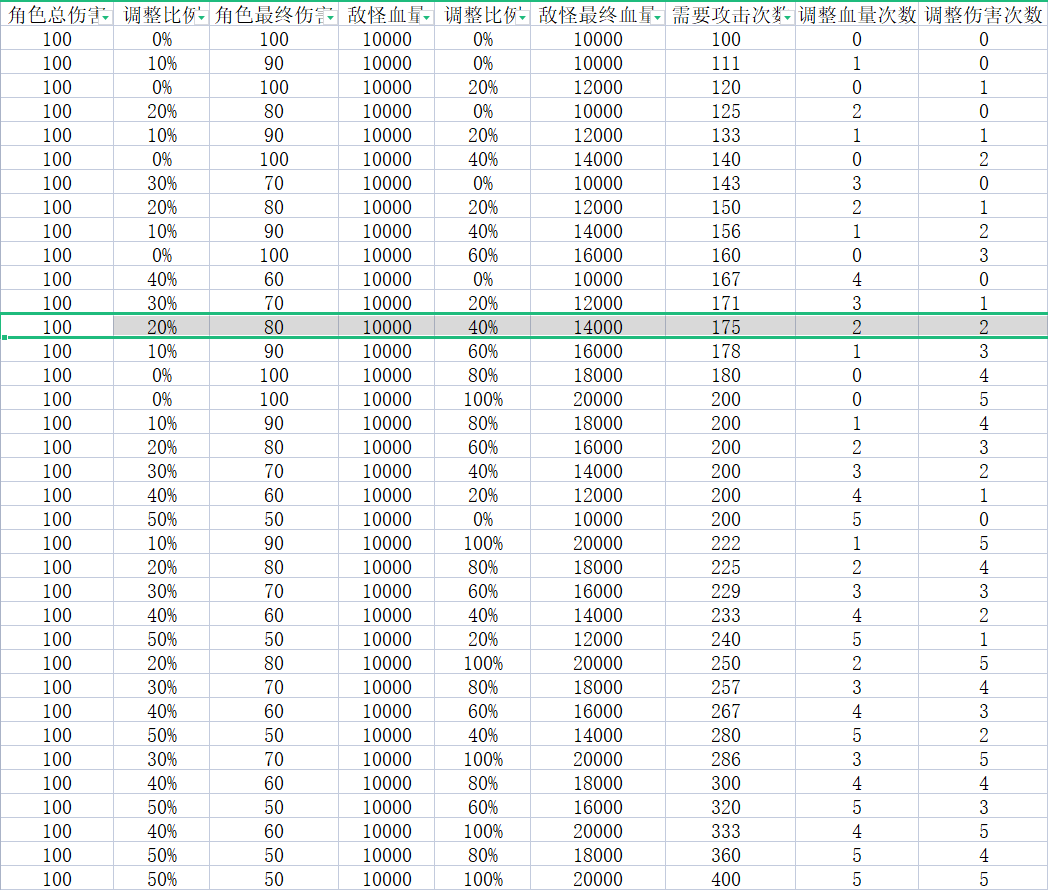1048x890 pixels.
Task: Select the cell with value 333
Action: click(x=725, y=831)
